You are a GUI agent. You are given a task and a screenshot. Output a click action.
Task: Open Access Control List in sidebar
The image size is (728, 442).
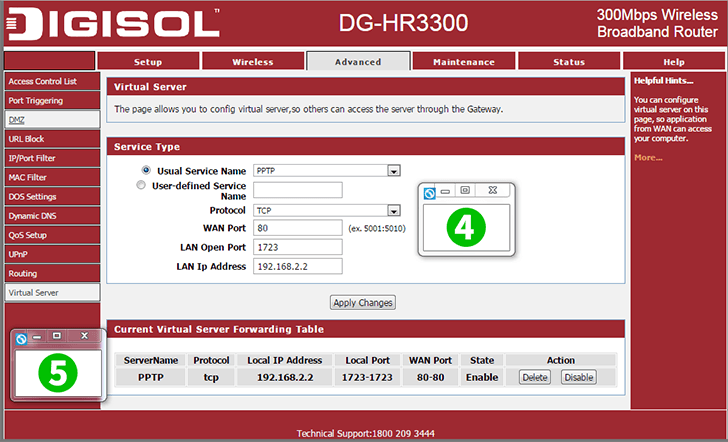tap(52, 81)
